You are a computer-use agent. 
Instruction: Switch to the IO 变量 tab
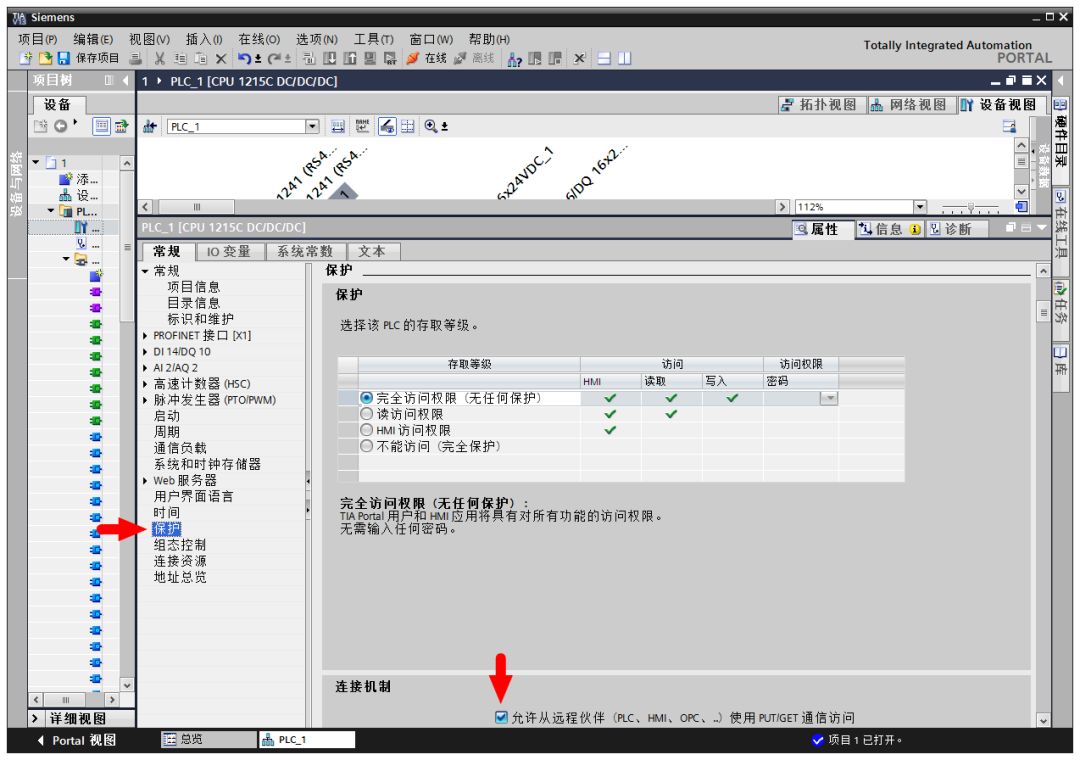click(x=229, y=251)
